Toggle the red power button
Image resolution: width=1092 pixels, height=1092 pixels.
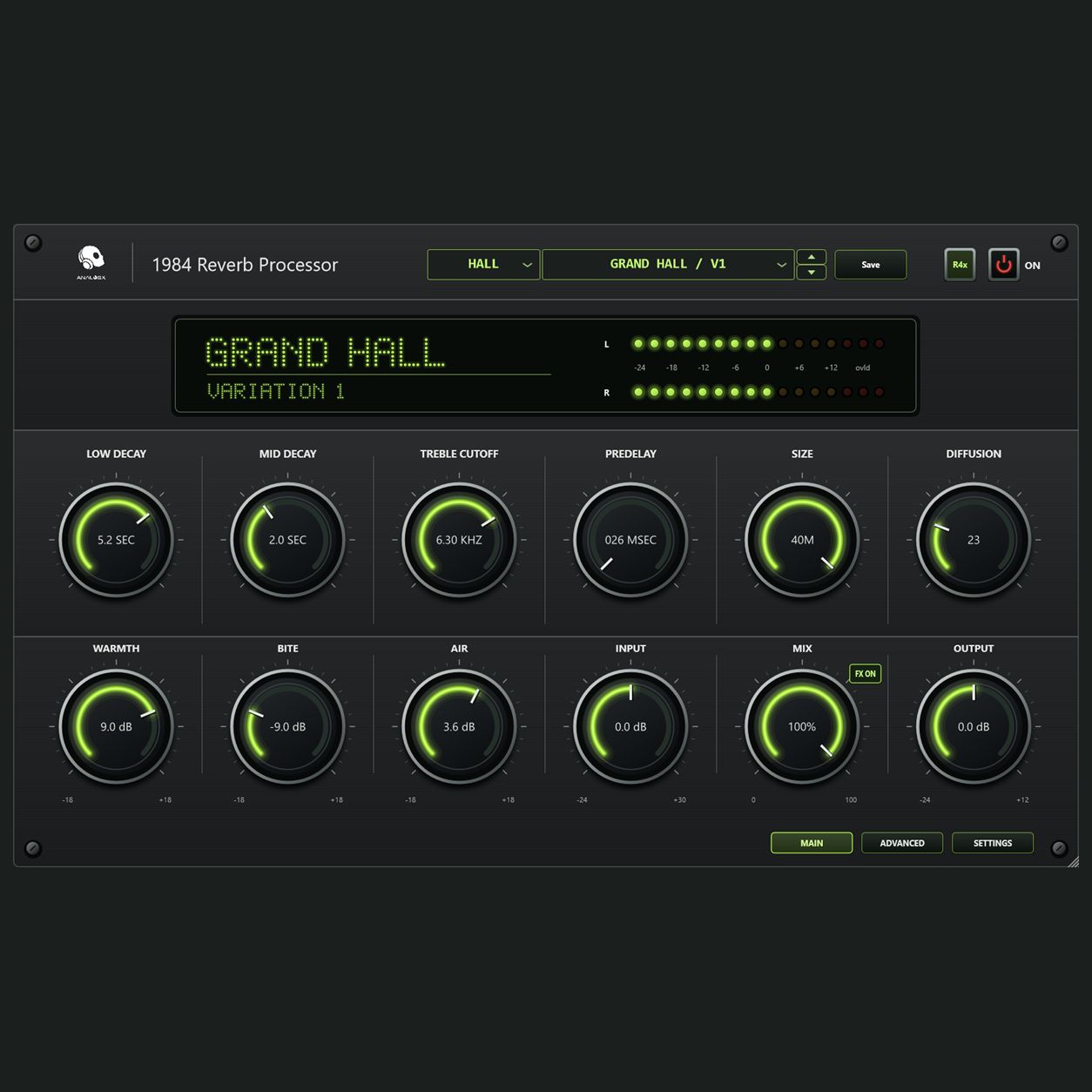pyautogui.click(x=1003, y=265)
